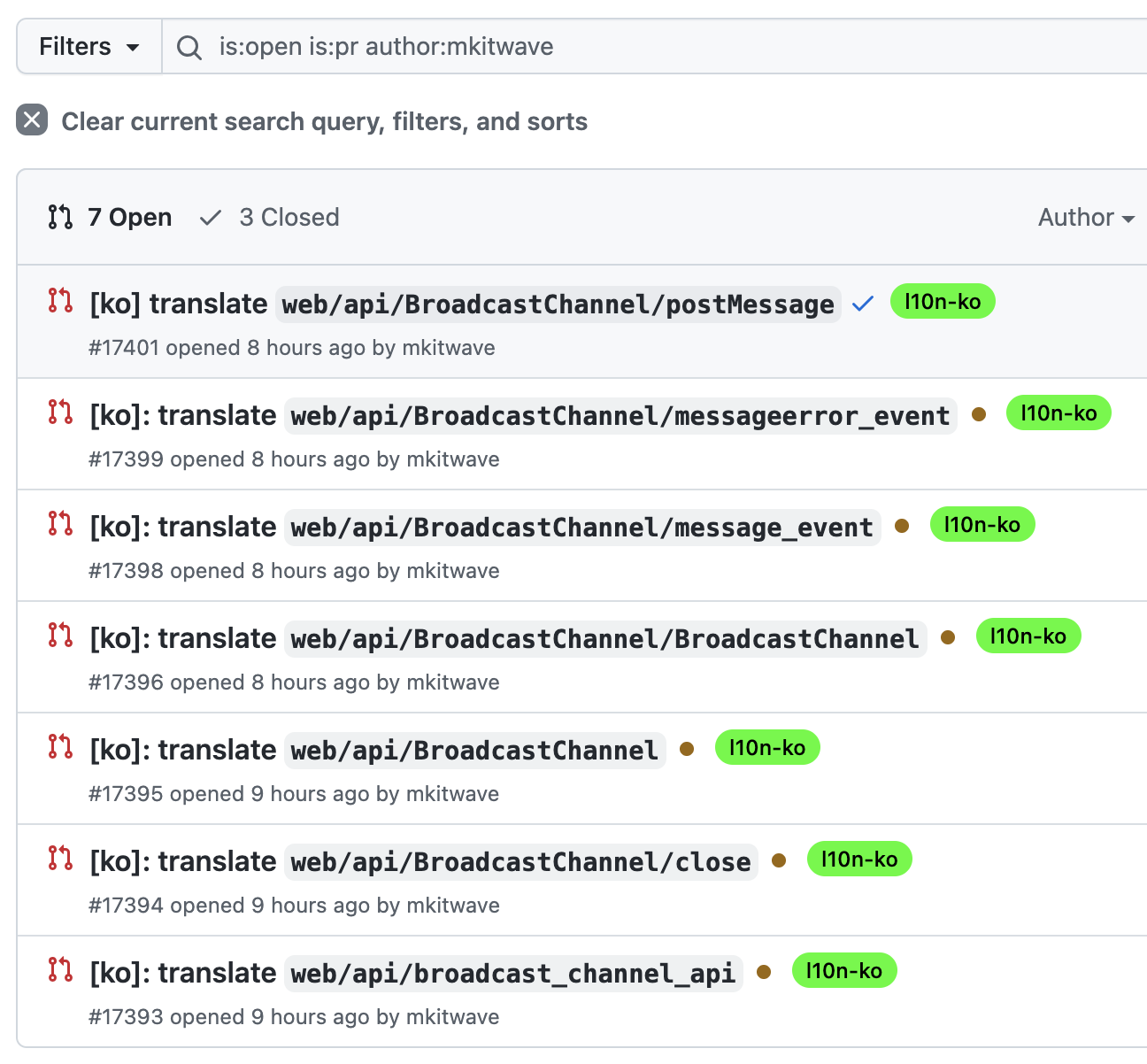Open PR translating BroadcastChannel/messageerror_event
1147x1064 pixels.
522,416
